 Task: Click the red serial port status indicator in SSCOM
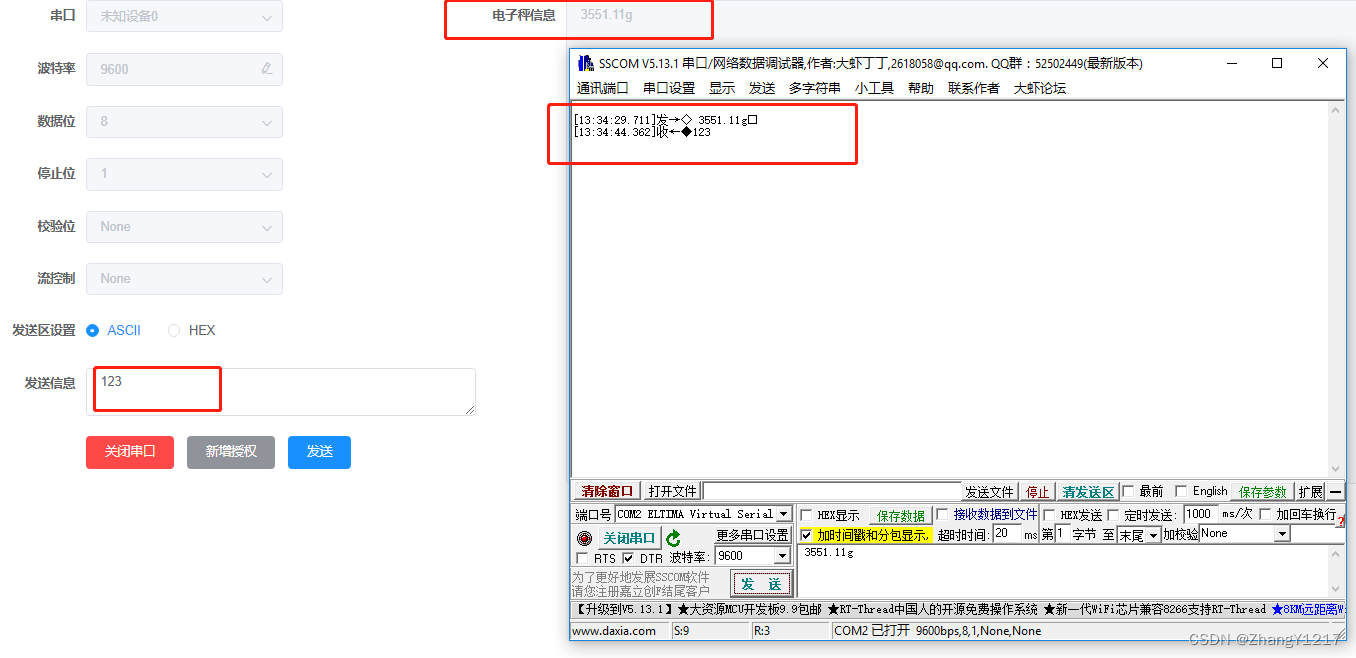click(x=584, y=538)
